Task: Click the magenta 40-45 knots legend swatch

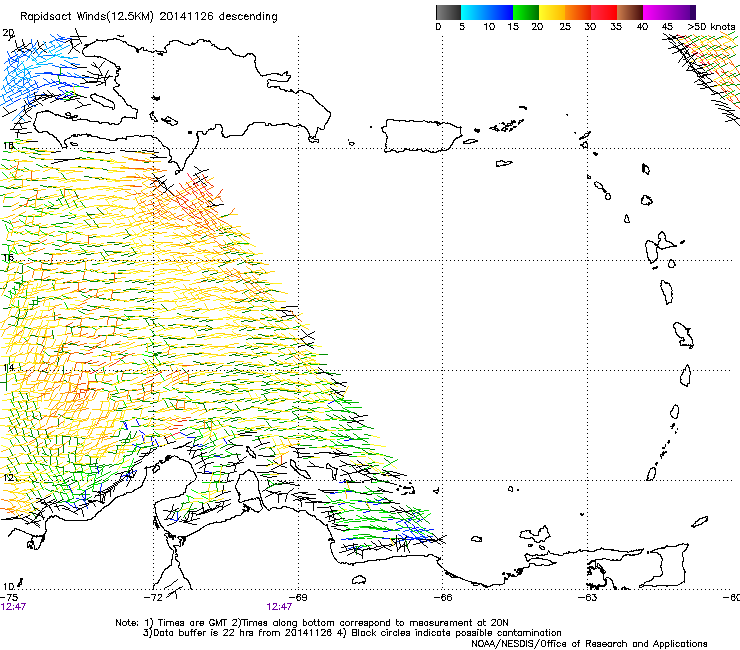Action: click(x=656, y=12)
